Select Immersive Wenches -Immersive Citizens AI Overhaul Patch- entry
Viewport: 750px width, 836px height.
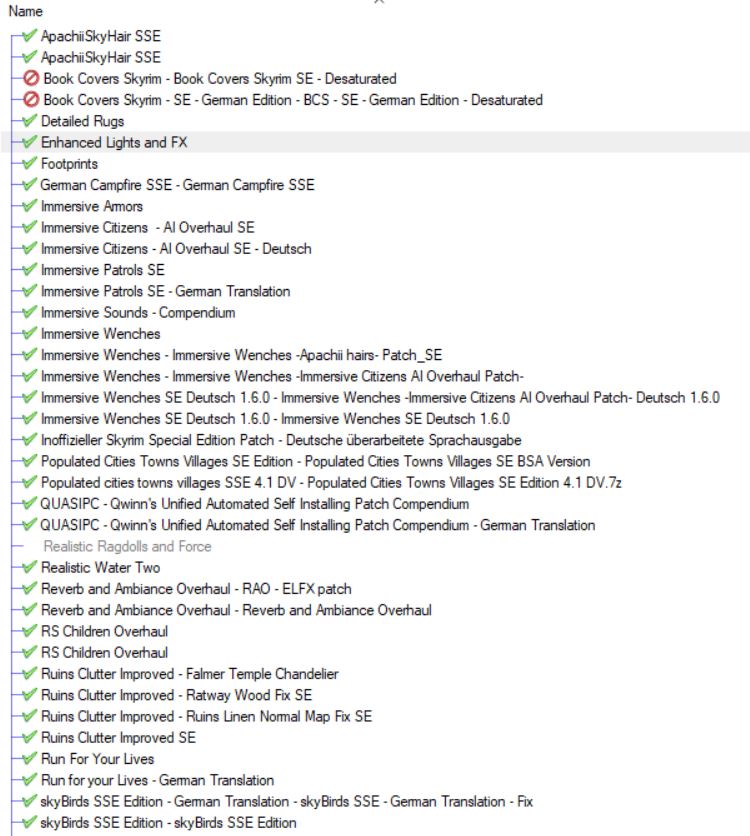(282, 376)
